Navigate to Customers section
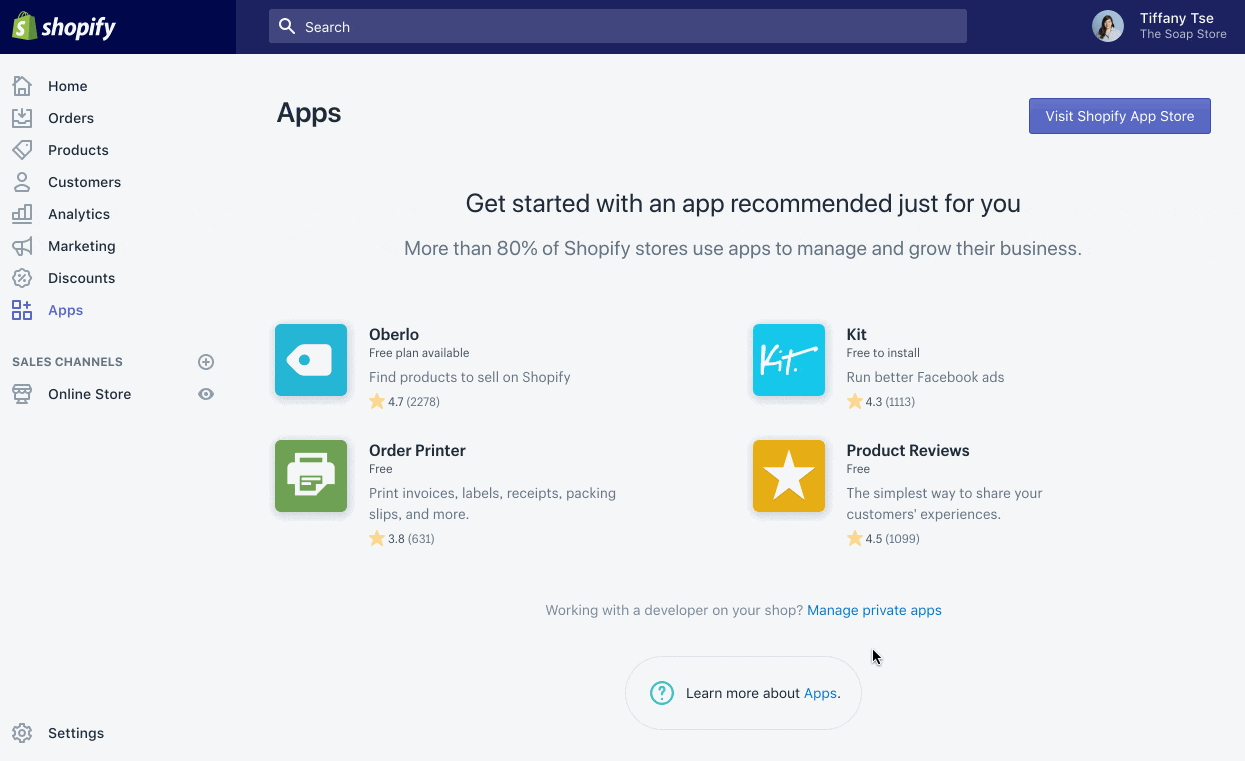 pyautogui.click(x=84, y=182)
